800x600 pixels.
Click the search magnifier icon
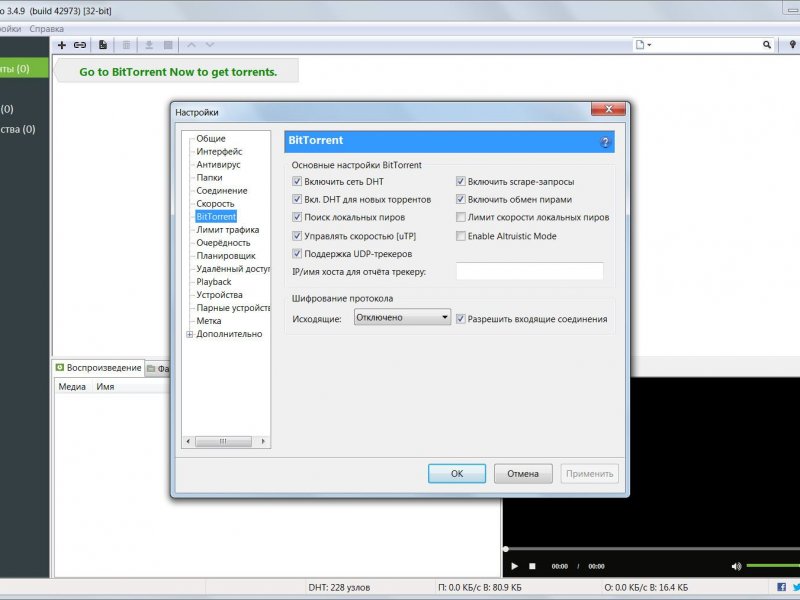click(766, 45)
